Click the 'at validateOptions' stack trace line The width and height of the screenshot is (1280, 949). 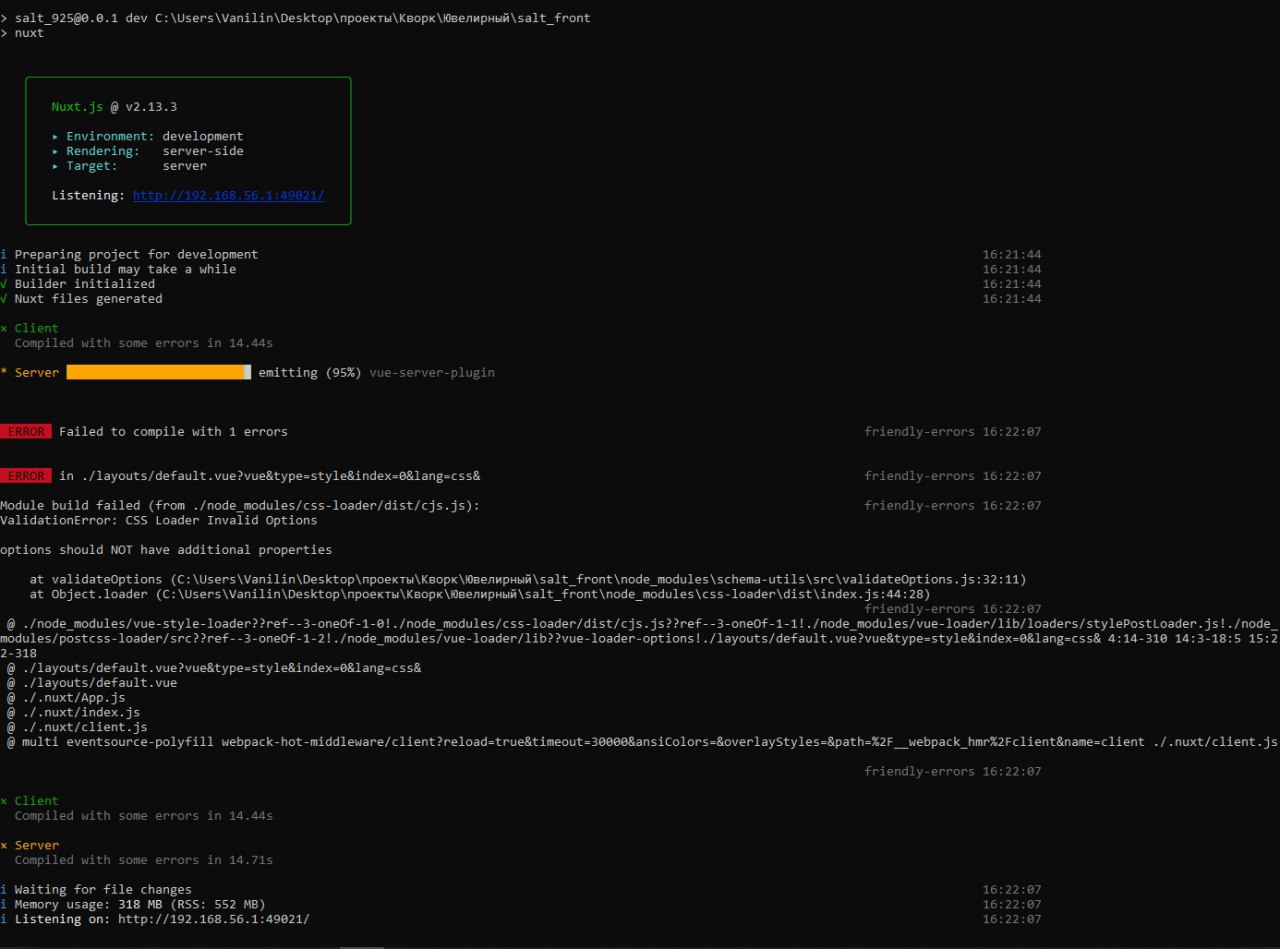(527, 579)
